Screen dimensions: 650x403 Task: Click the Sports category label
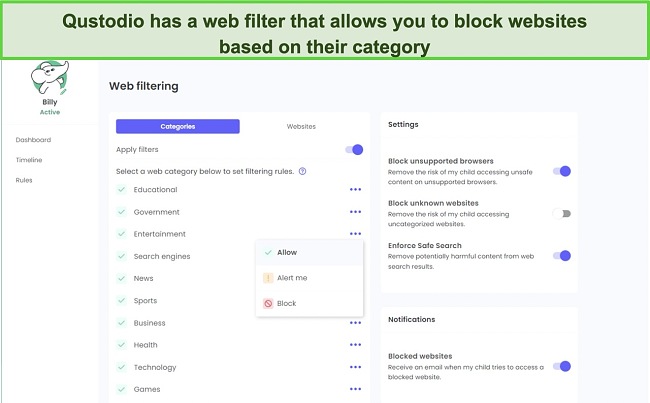pos(146,301)
